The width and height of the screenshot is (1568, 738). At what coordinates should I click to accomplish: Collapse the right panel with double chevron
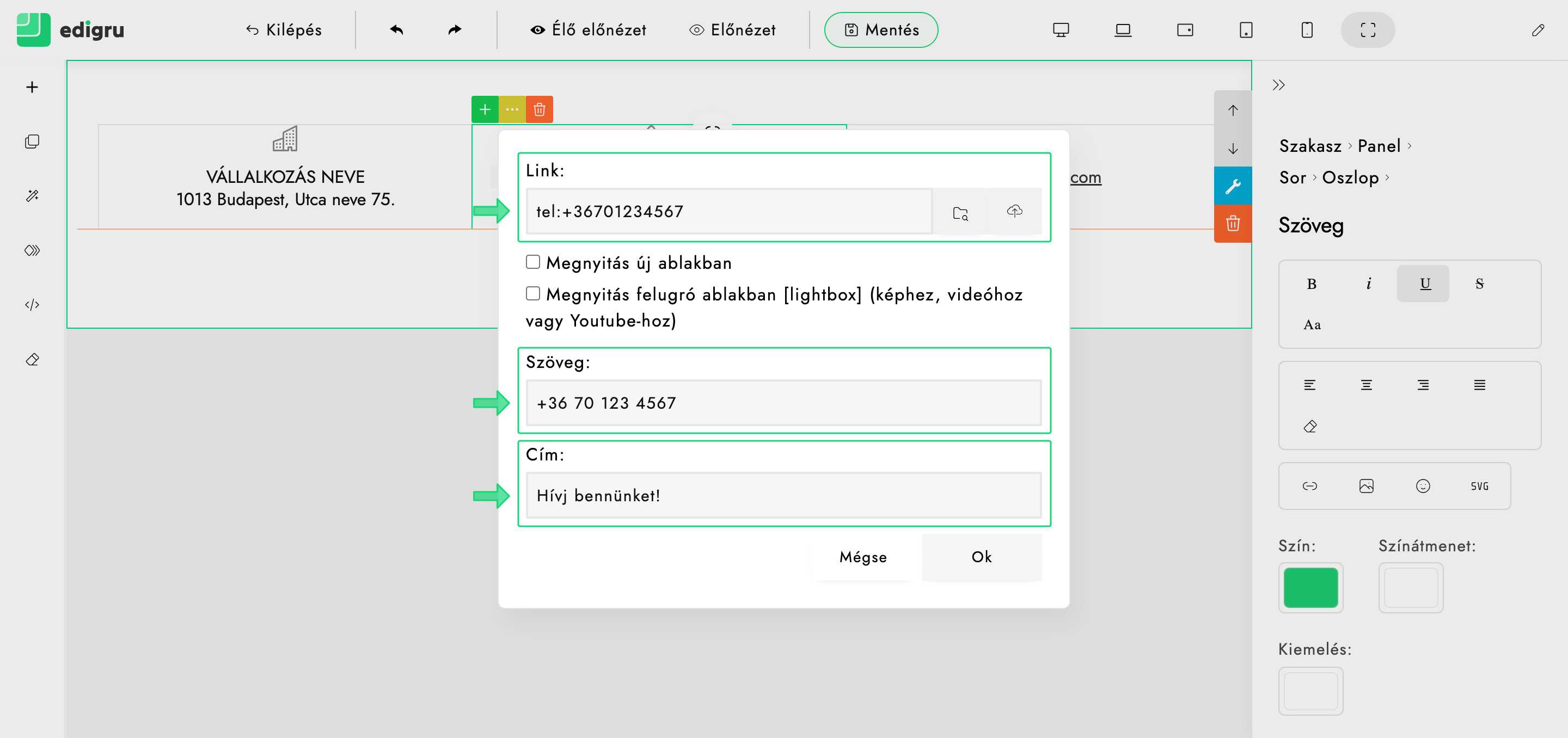[x=1278, y=85]
